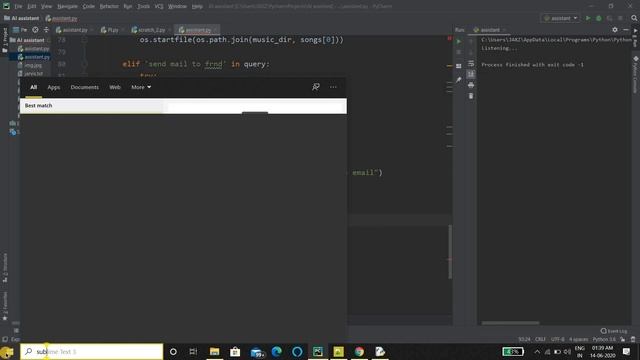Screen dimensions: 640x360
Task: Click collapse-all icon in Project panel header
Action: (46, 30)
